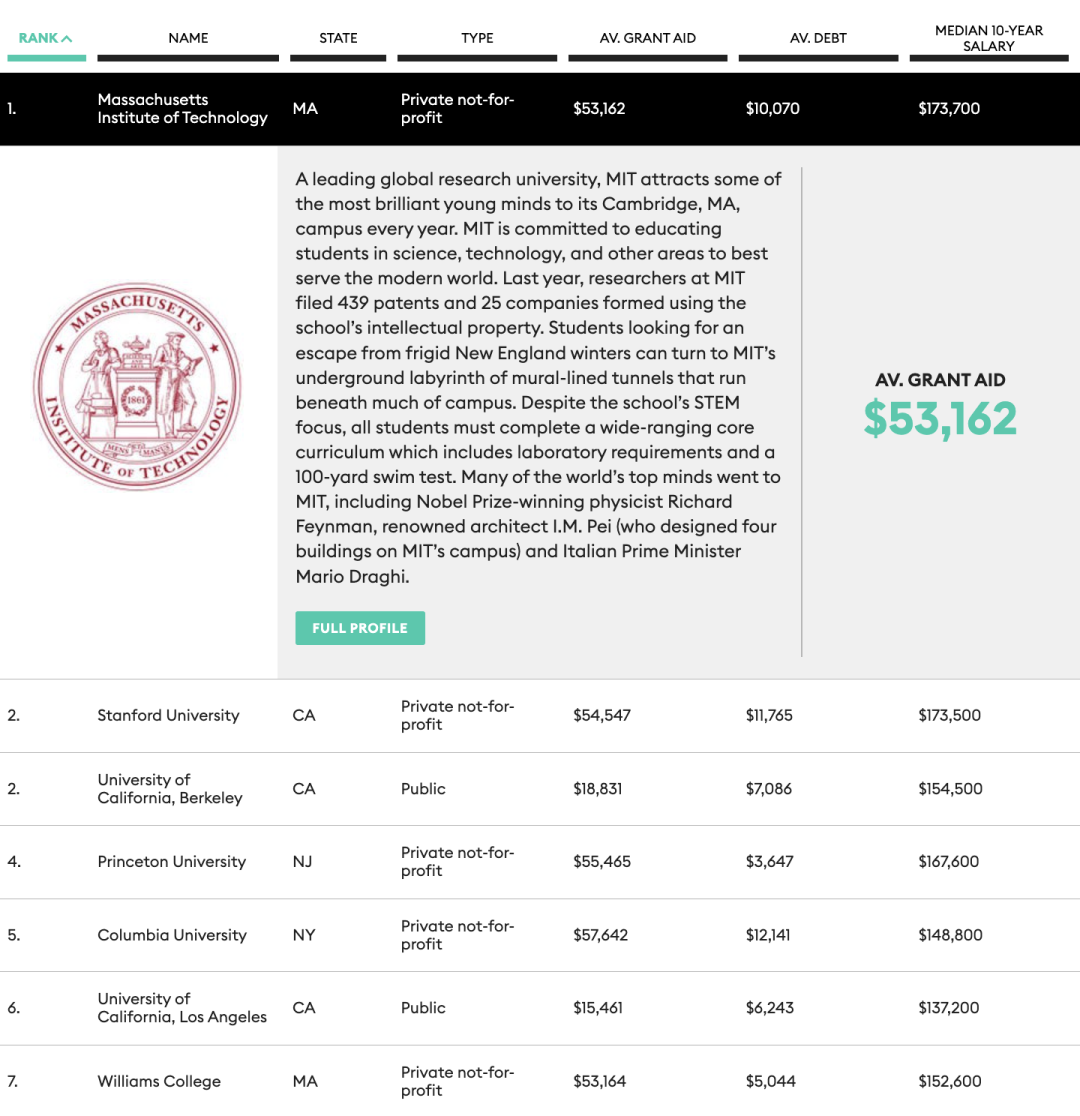Click the large green $53,162 figure
The image size is (1080, 1116).
tap(940, 418)
